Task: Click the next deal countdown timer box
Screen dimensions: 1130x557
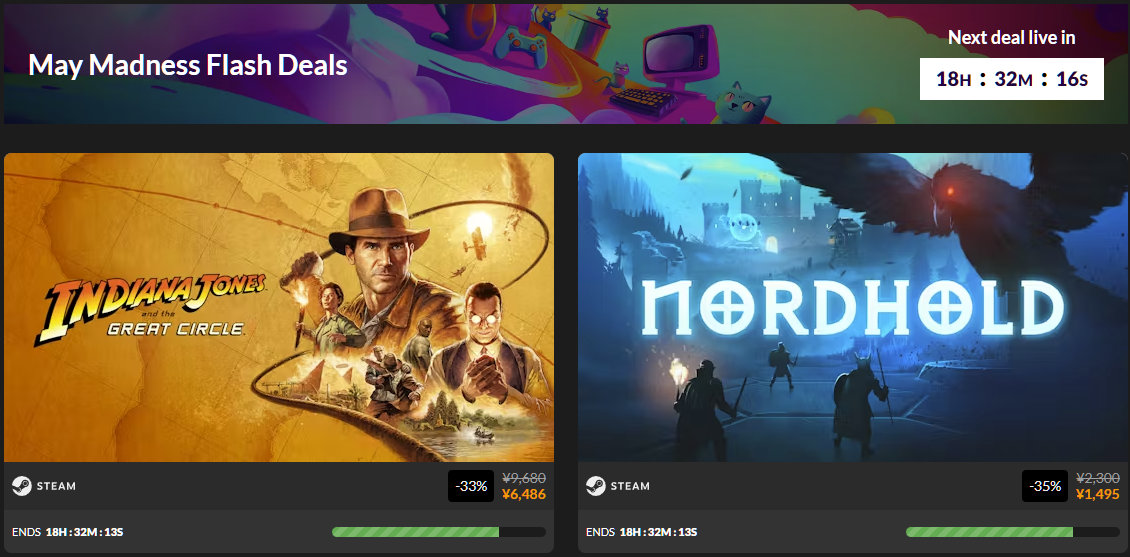Action: (1011, 79)
